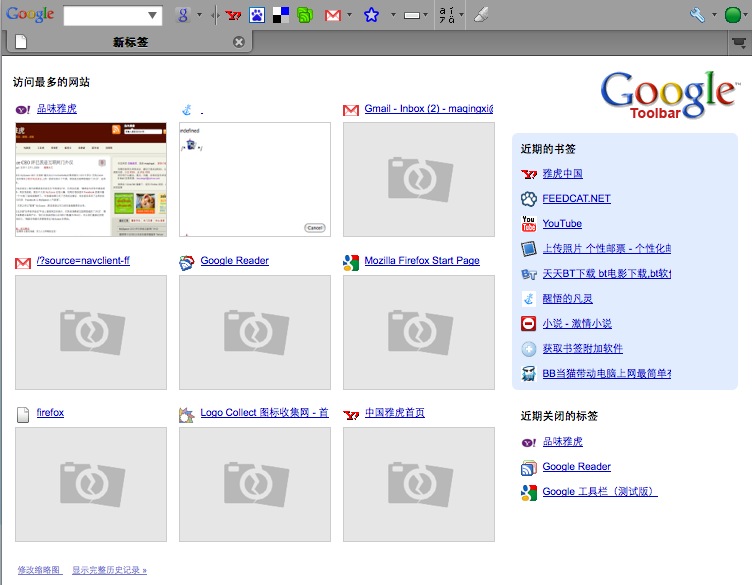Click the blue paw print toolbar icon

tap(257, 15)
